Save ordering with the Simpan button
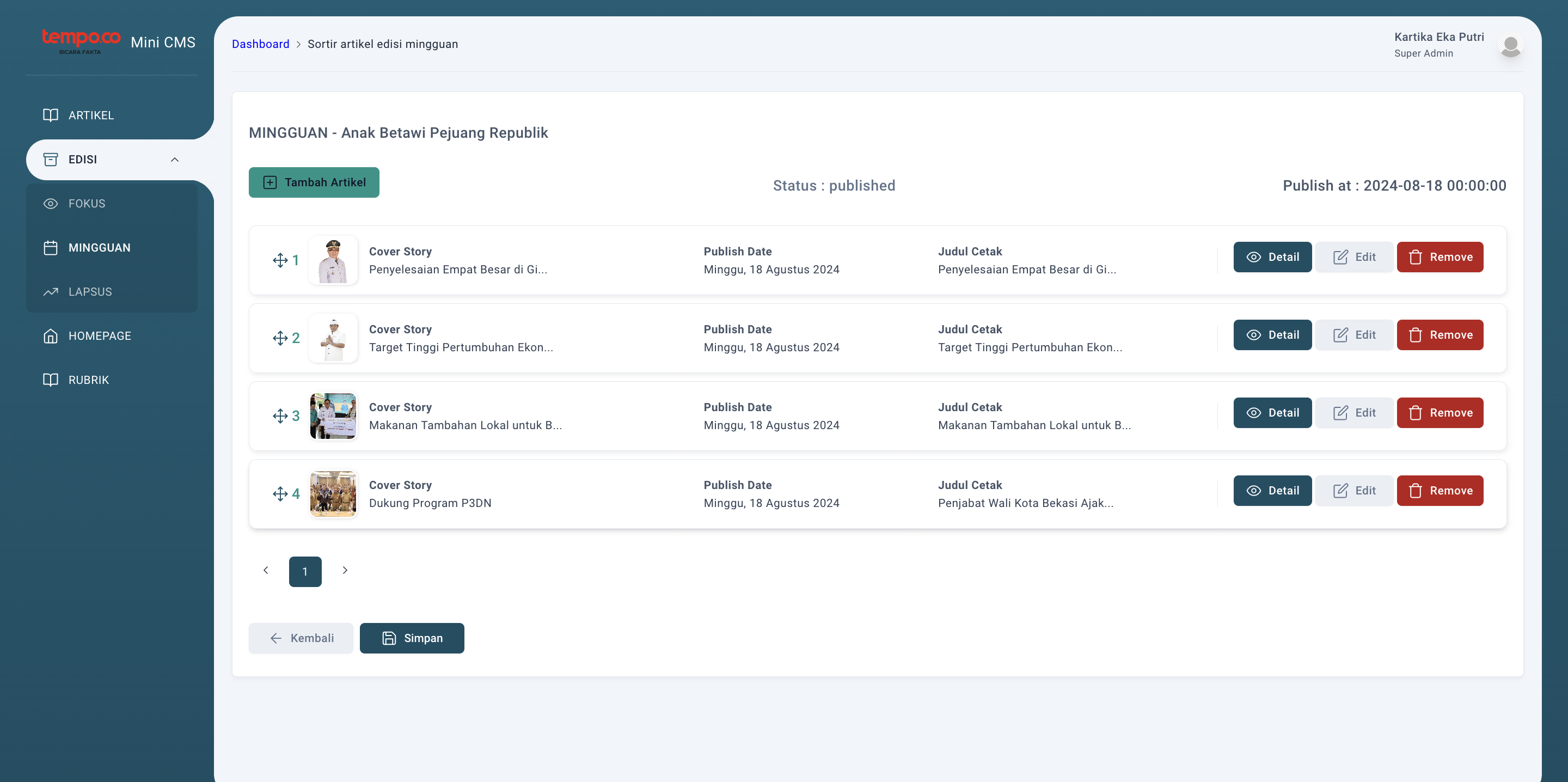 tap(412, 638)
